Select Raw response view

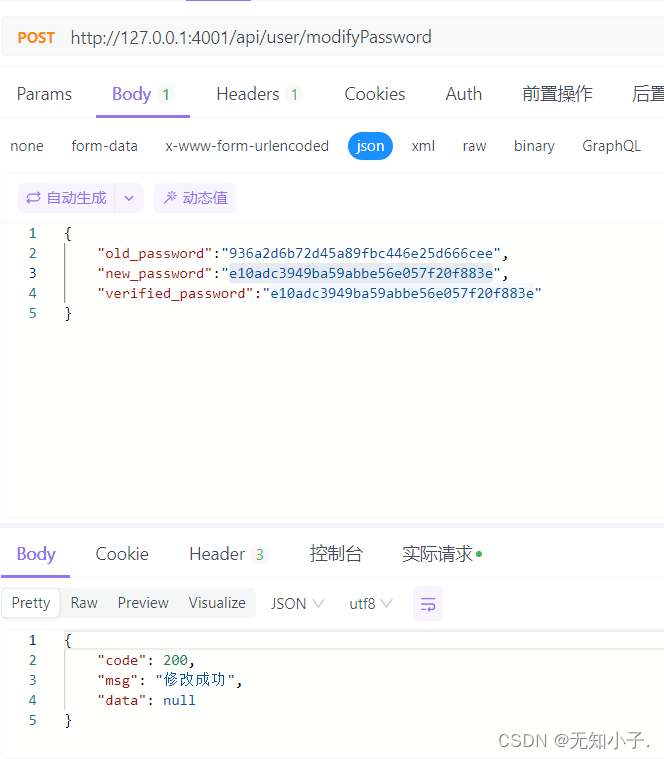click(84, 603)
